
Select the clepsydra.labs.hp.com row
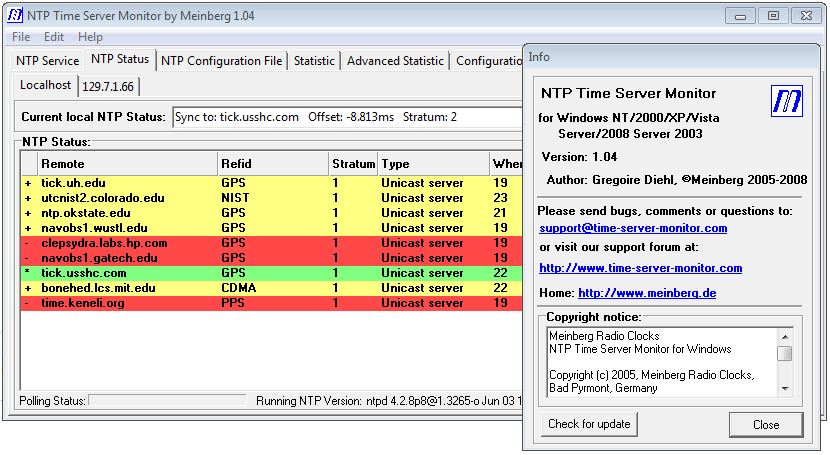(x=272, y=243)
